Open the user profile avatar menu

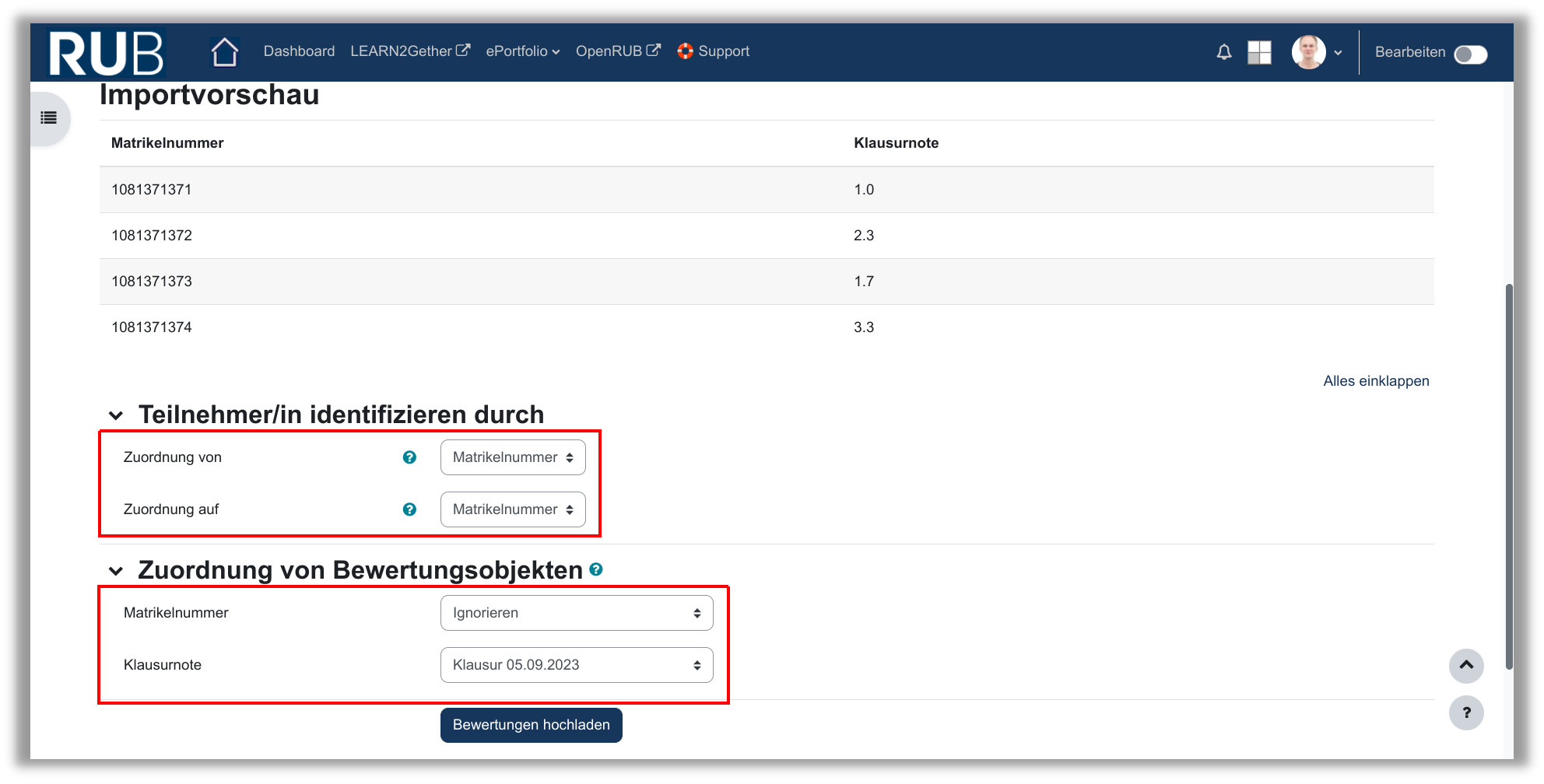click(1316, 52)
